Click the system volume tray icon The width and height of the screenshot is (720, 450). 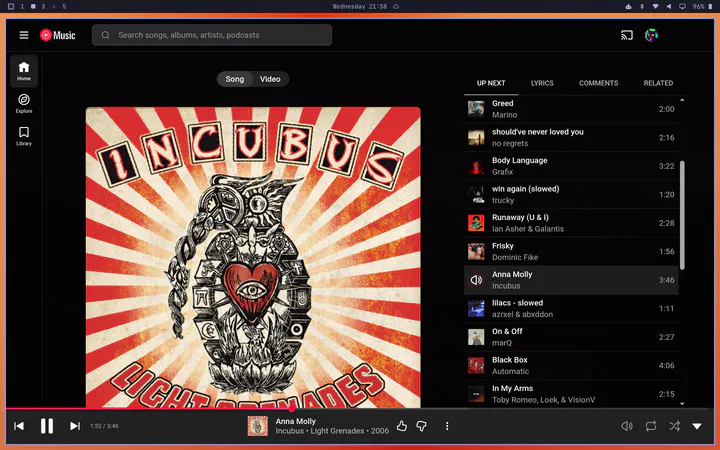tap(669, 6)
